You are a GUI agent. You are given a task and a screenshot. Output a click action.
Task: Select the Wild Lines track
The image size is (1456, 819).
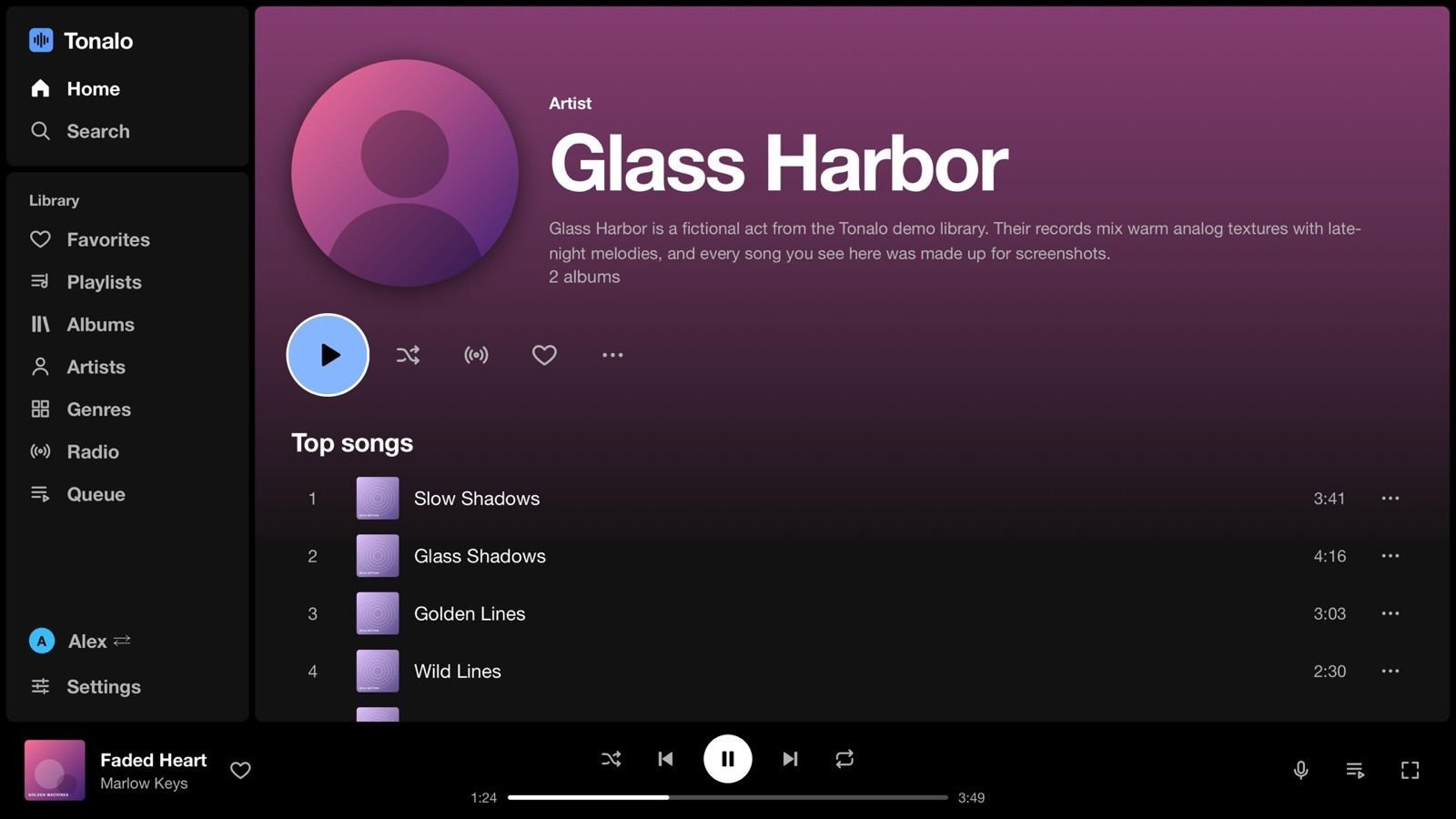click(x=852, y=671)
